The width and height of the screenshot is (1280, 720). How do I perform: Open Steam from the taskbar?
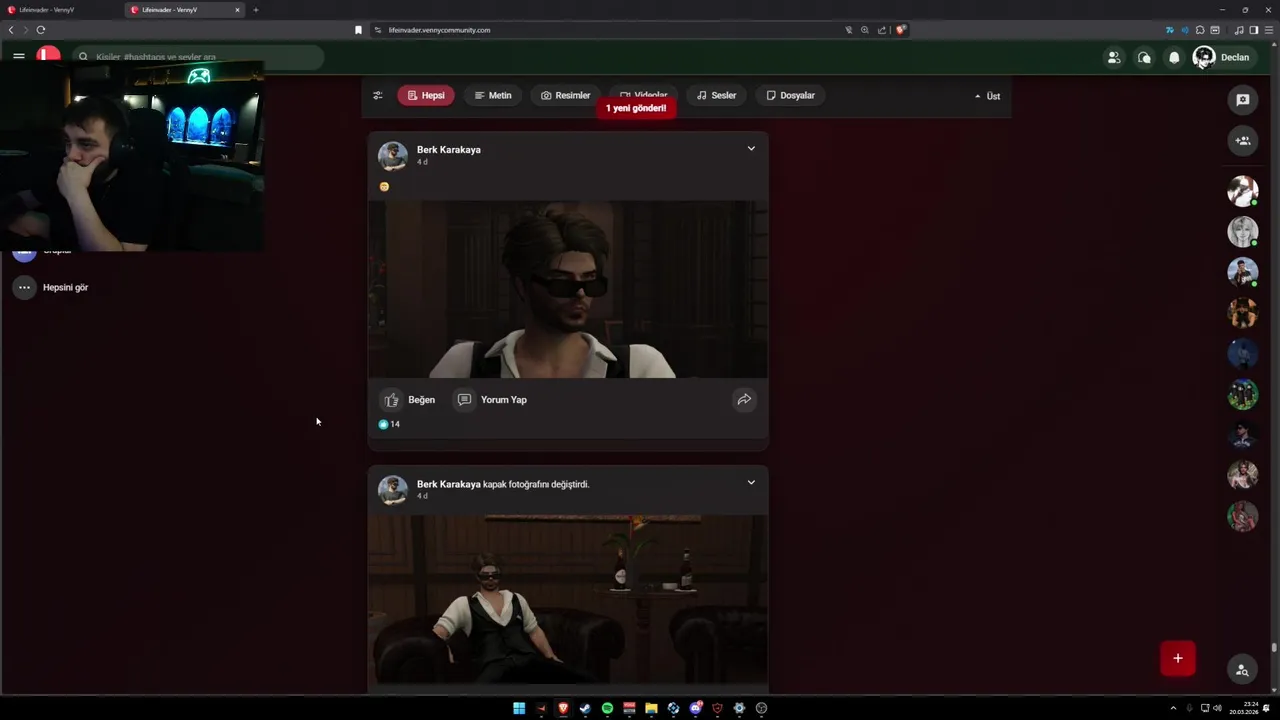pyautogui.click(x=585, y=708)
